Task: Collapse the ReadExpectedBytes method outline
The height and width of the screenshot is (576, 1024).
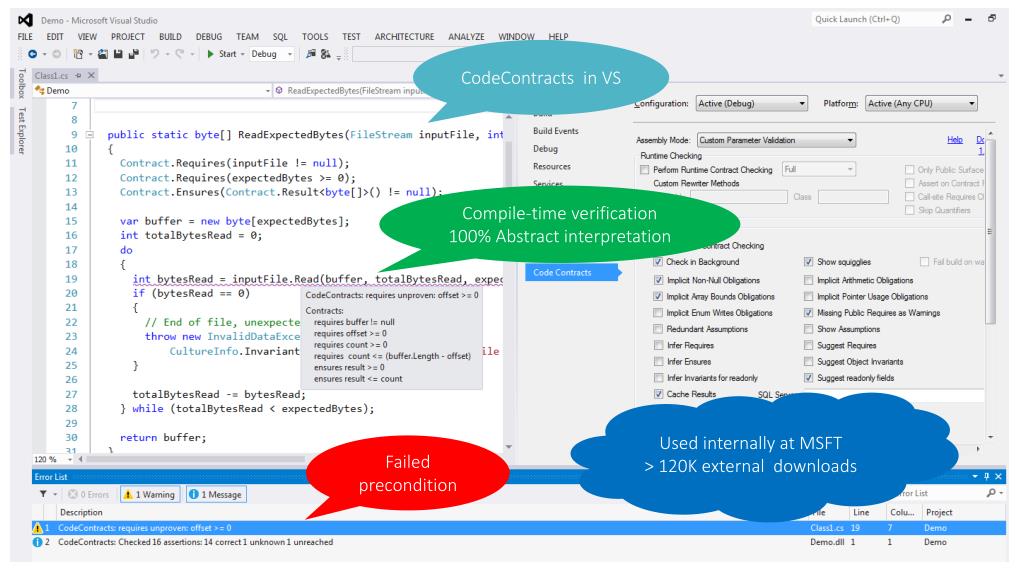Action: click(x=90, y=135)
